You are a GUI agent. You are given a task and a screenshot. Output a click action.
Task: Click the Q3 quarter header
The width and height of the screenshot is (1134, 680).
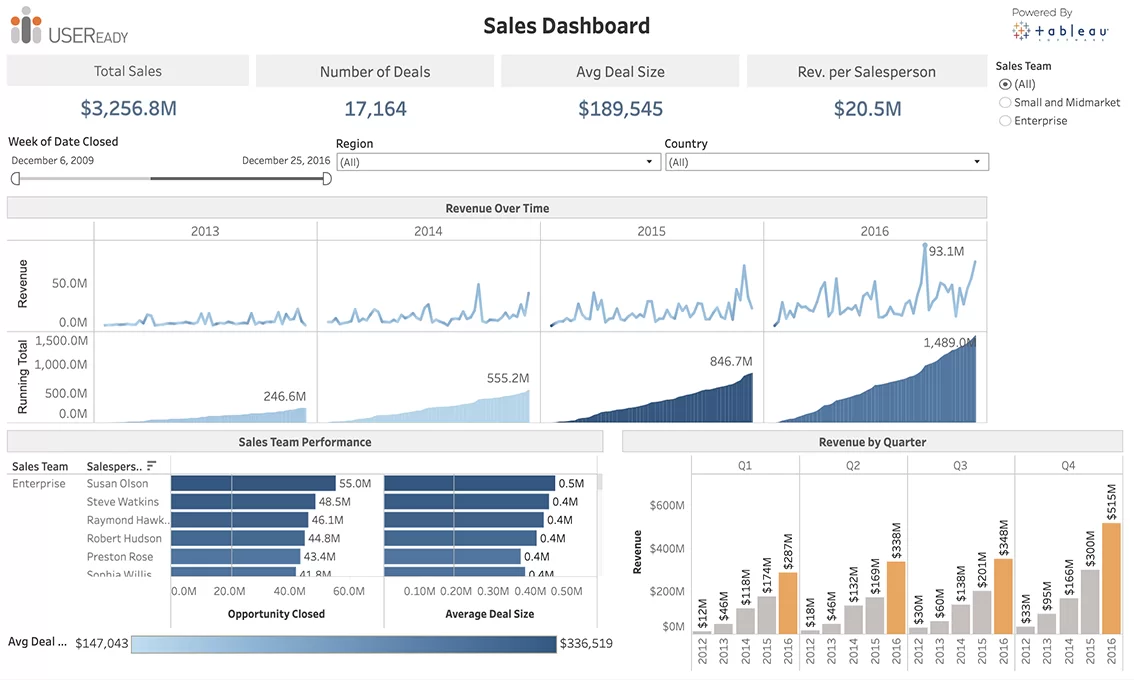960,465
